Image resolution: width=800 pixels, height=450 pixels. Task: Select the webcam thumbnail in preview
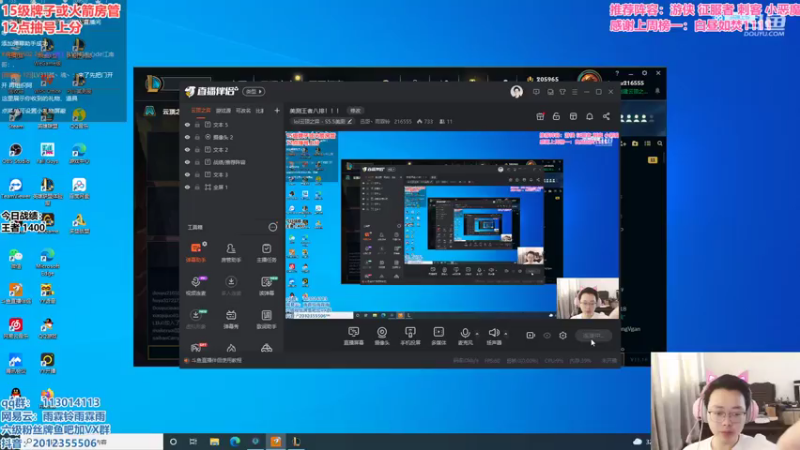[x=588, y=298]
